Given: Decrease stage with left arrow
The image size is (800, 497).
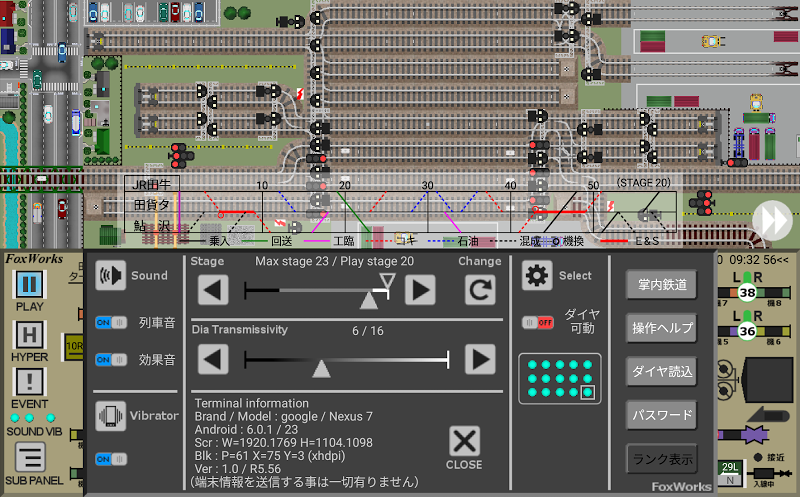Looking at the screenshot, I should pos(213,290).
